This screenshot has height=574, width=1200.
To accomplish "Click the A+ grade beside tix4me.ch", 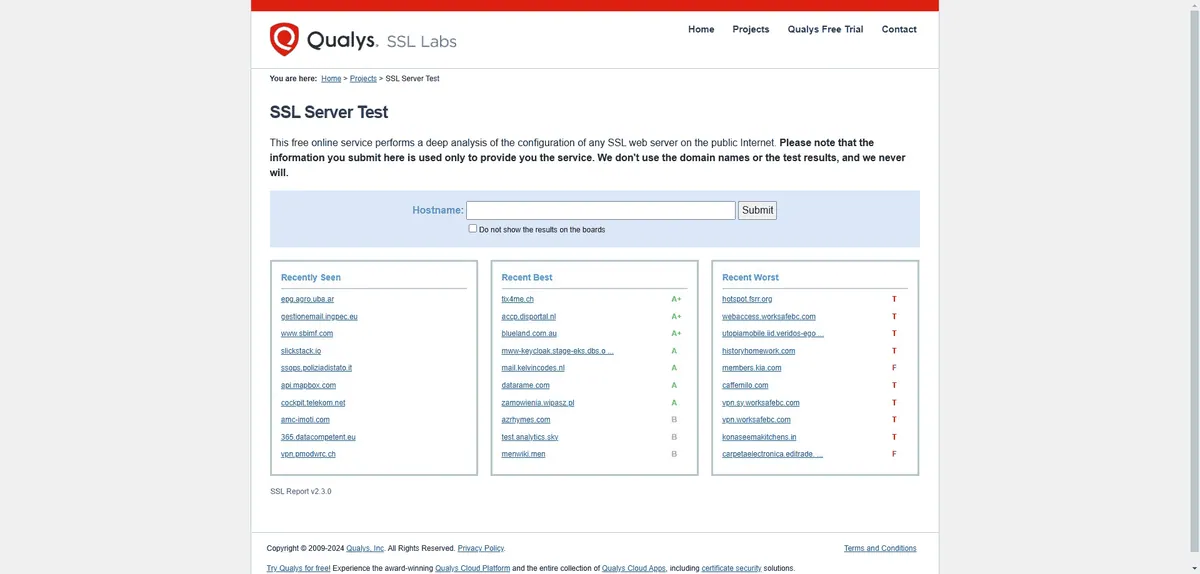I will [x=676, y=299].
